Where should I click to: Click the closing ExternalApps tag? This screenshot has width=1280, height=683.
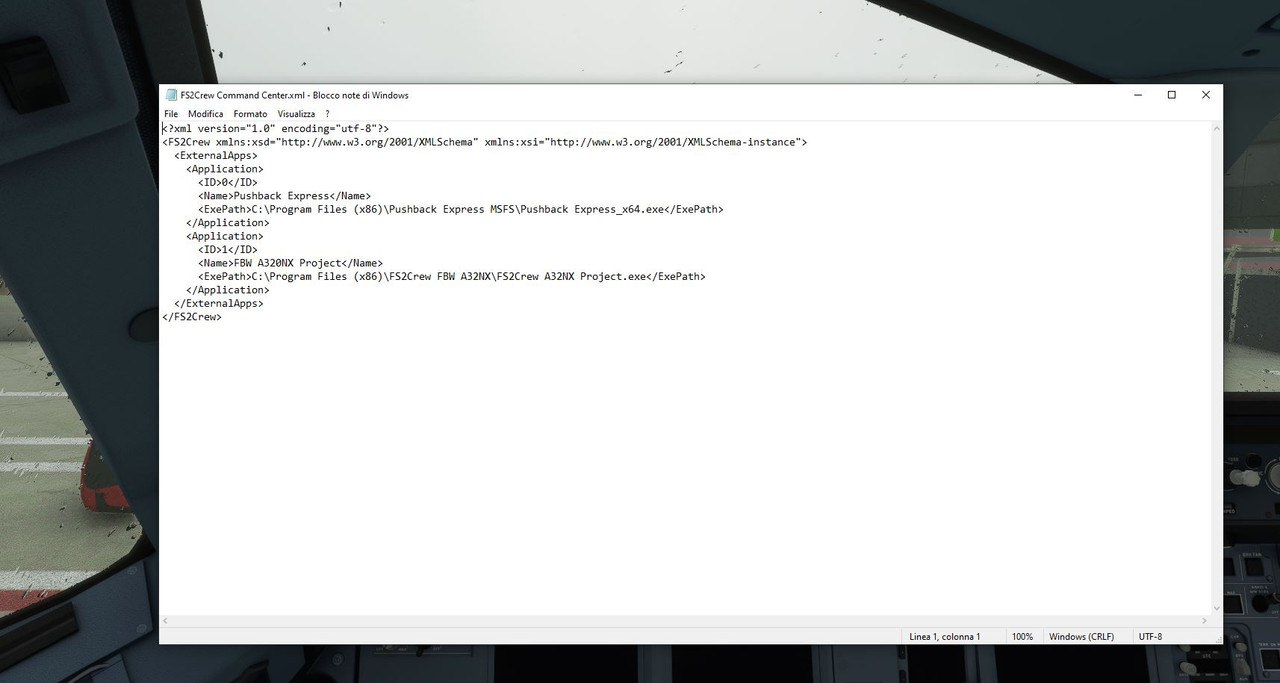(218, 303)
